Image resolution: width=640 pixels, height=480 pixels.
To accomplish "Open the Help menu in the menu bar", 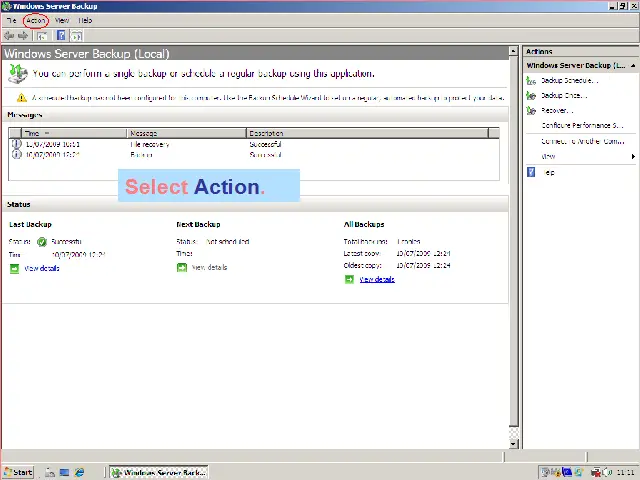I will (85, 20).
